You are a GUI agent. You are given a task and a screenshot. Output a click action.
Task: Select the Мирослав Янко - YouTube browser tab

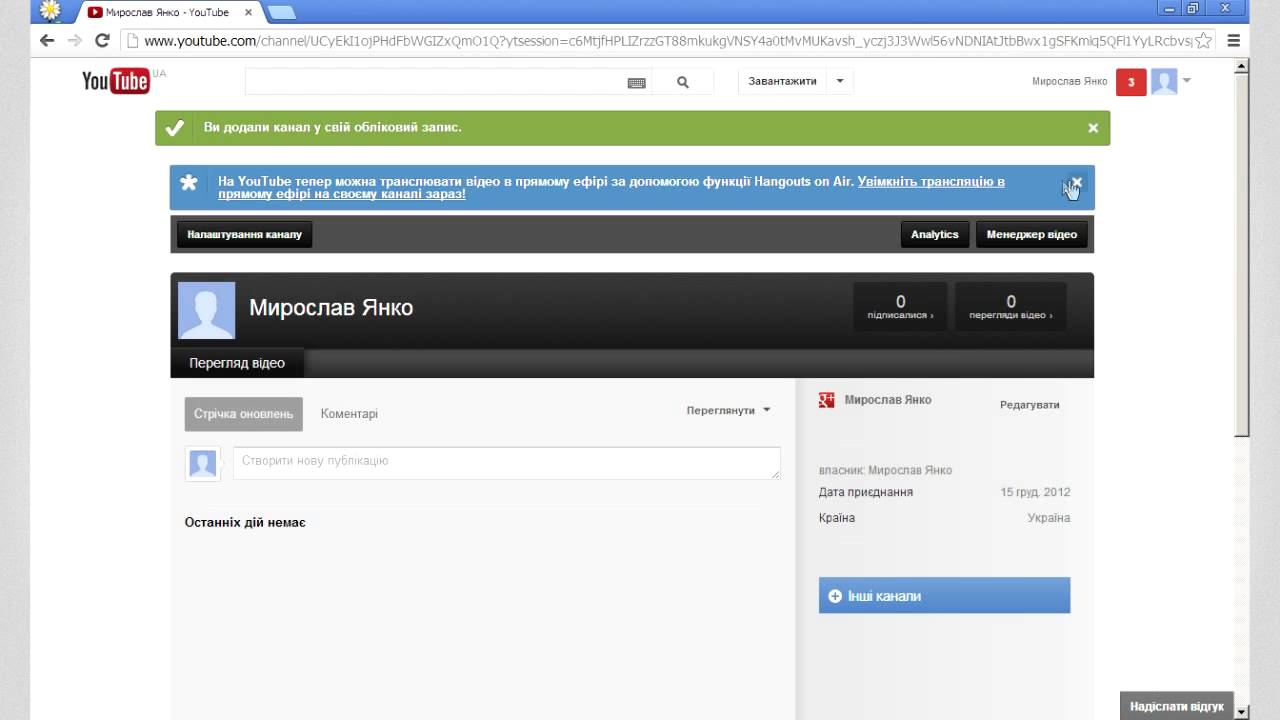pyautogui.click(x=166, y=12)
